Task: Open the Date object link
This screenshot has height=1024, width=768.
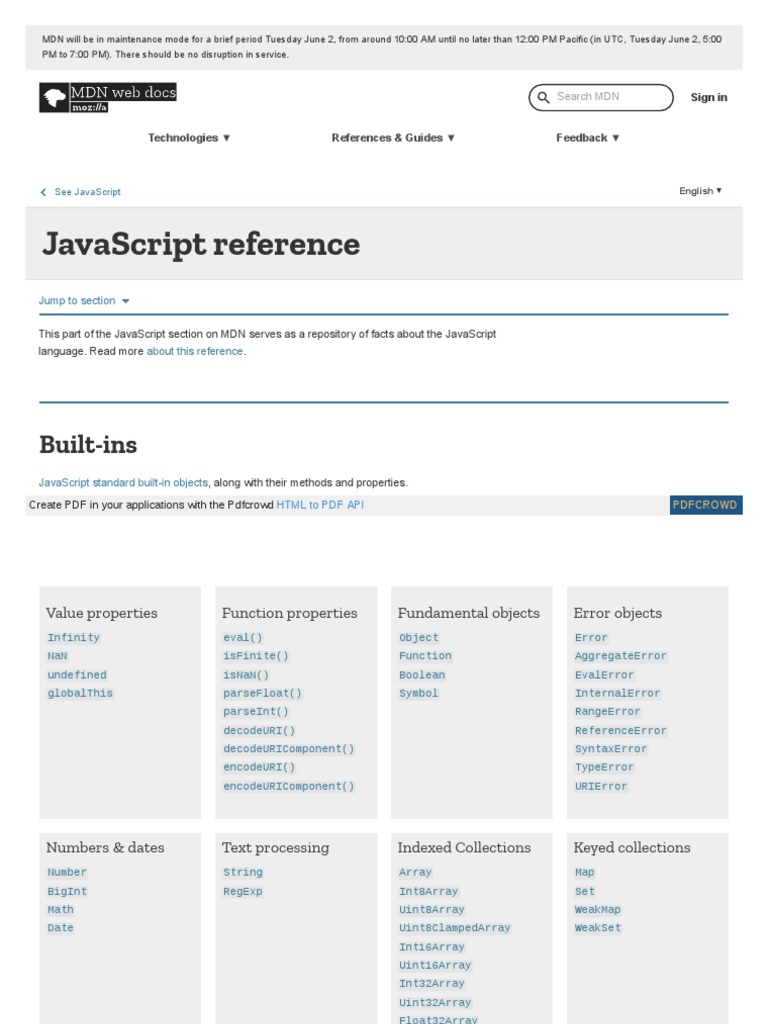Action: pos(60,928)
